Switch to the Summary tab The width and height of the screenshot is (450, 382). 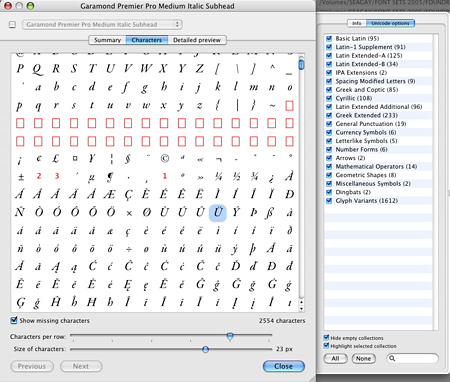[x=107, y=40]
